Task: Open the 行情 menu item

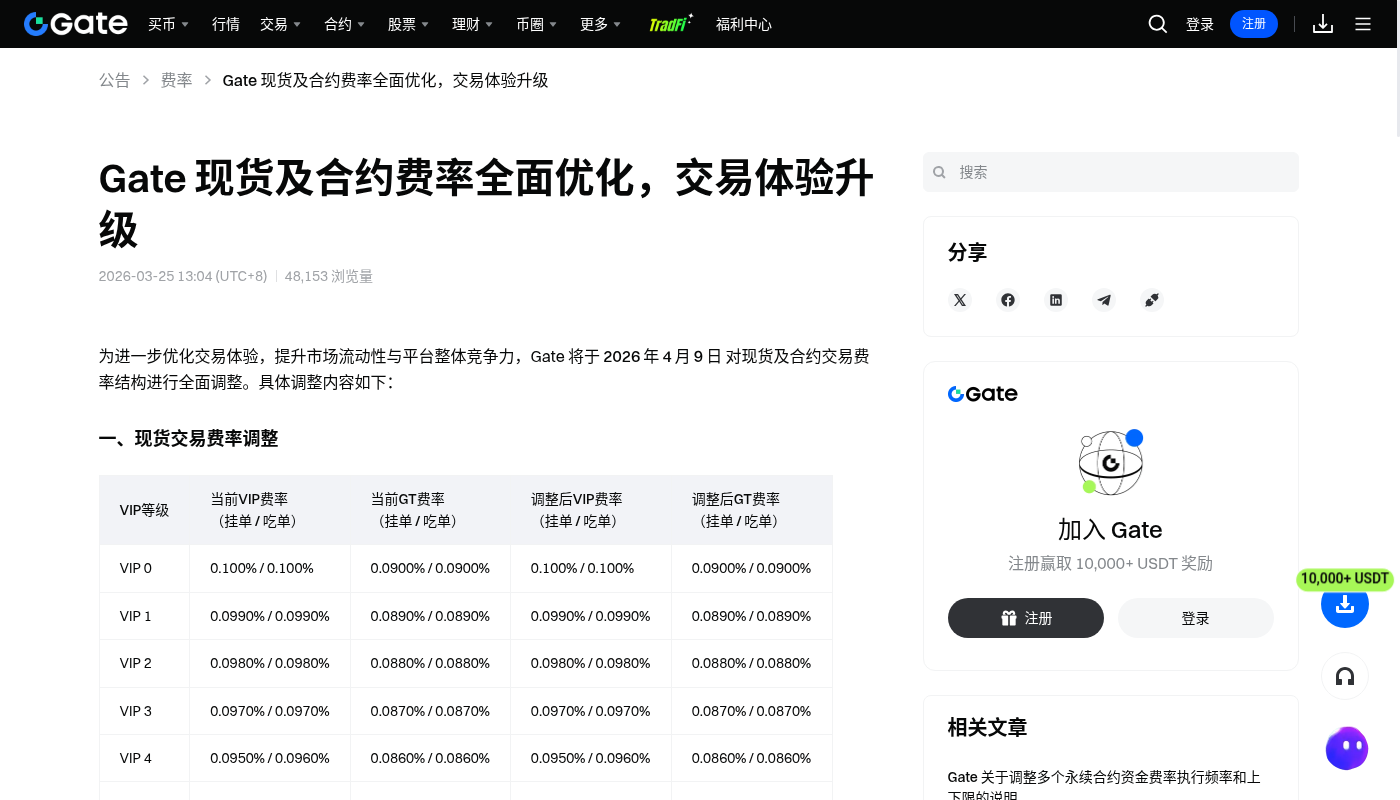Action: pyautogui.click(x=226, y=24)
